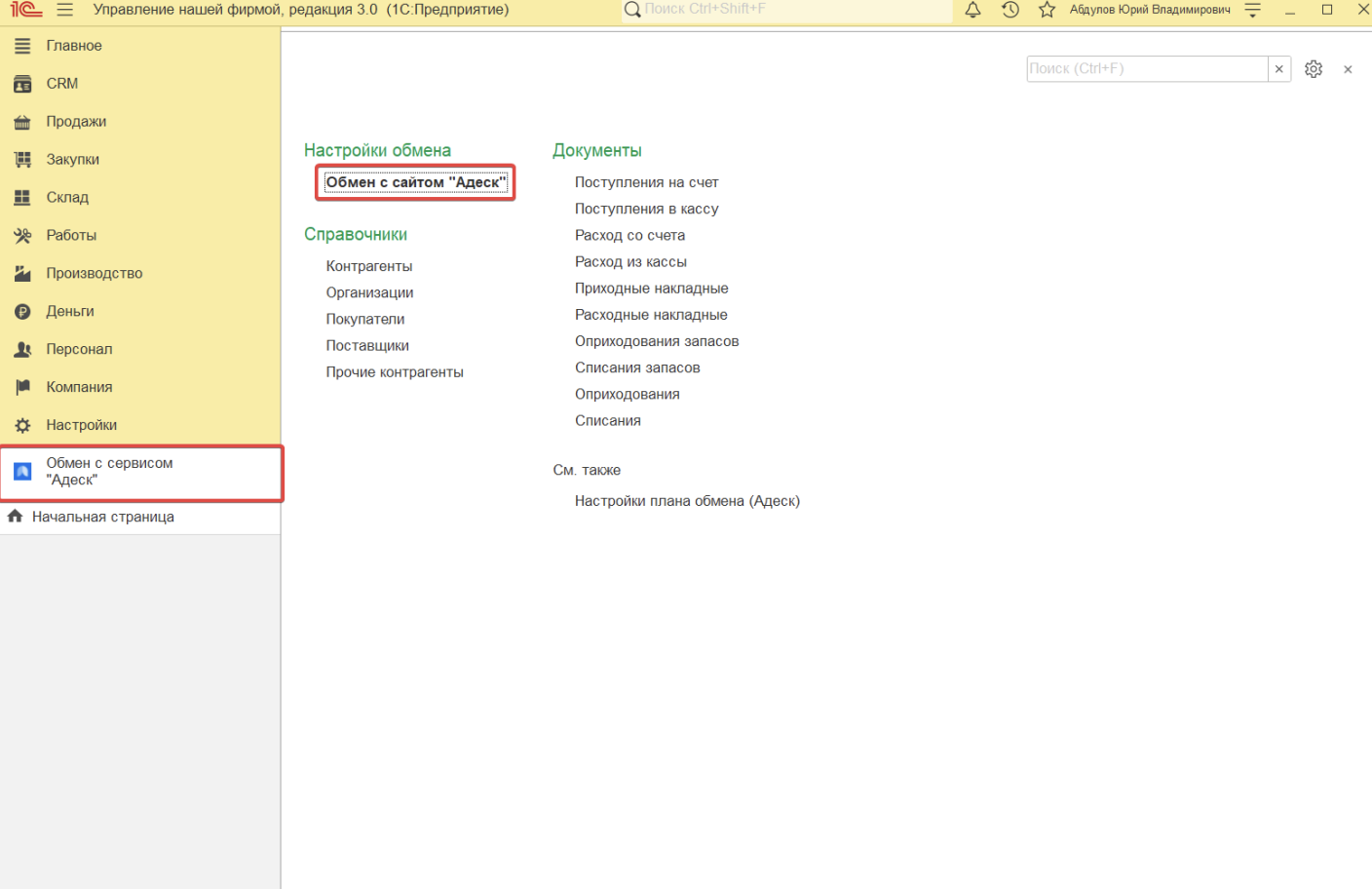Click the Работы tools icon
This screenshot has height=889, width=1372.
22,236
